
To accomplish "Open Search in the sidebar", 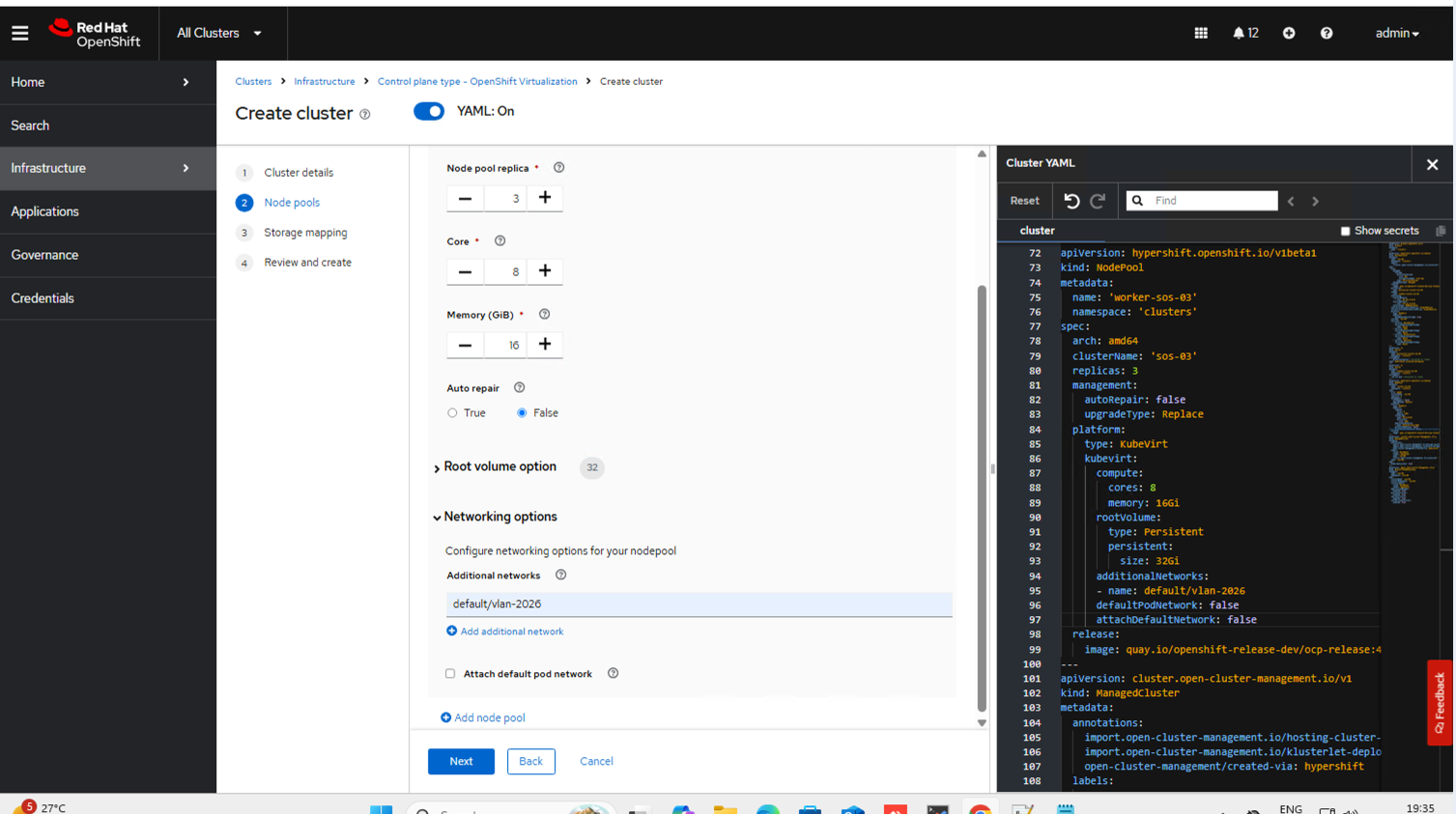I will coord(108,126).
